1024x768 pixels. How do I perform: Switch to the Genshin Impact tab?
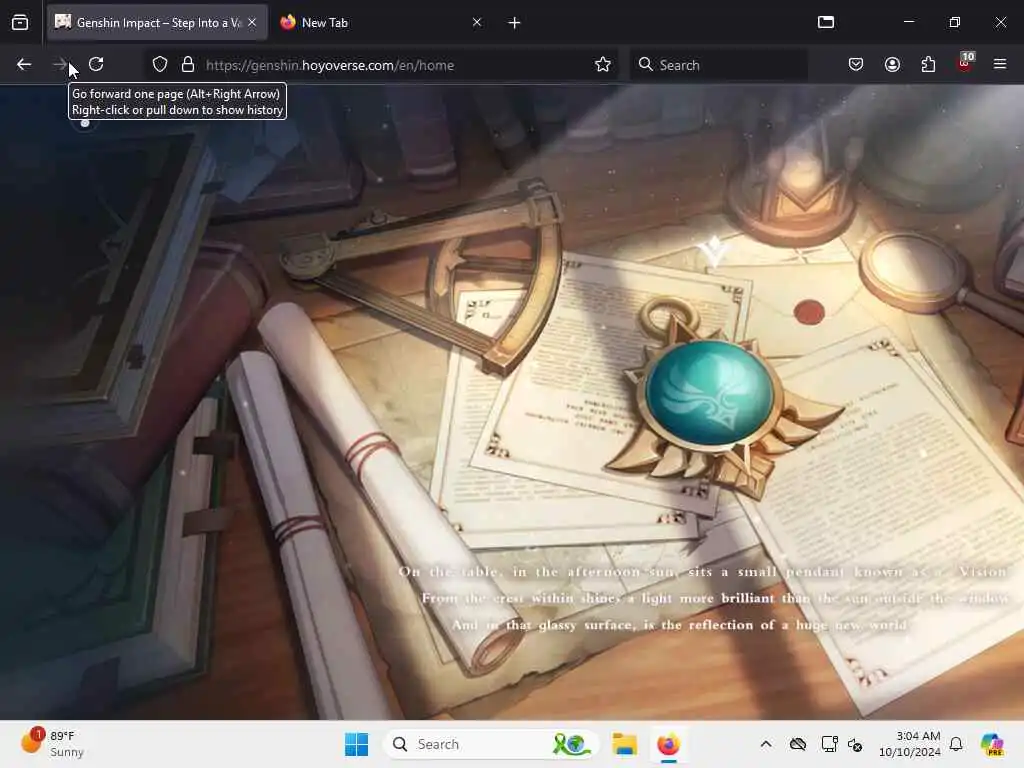coord(157,23)
